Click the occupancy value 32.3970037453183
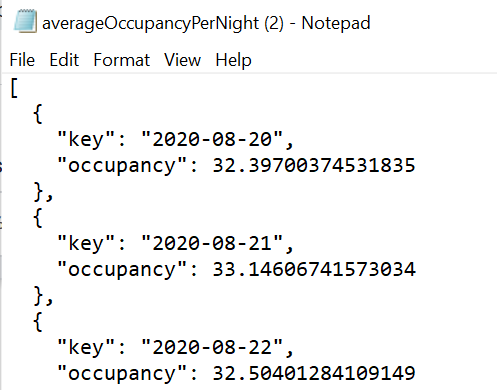The height and width of the screenshot is (390, 497). click(314, 165)
